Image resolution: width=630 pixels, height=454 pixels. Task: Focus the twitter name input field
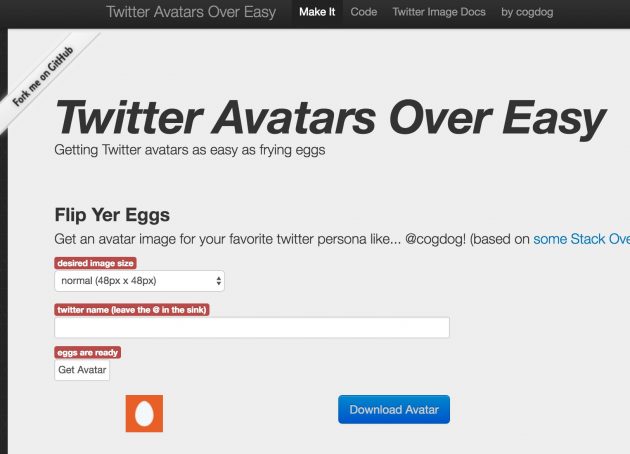[x=252, y=327]
